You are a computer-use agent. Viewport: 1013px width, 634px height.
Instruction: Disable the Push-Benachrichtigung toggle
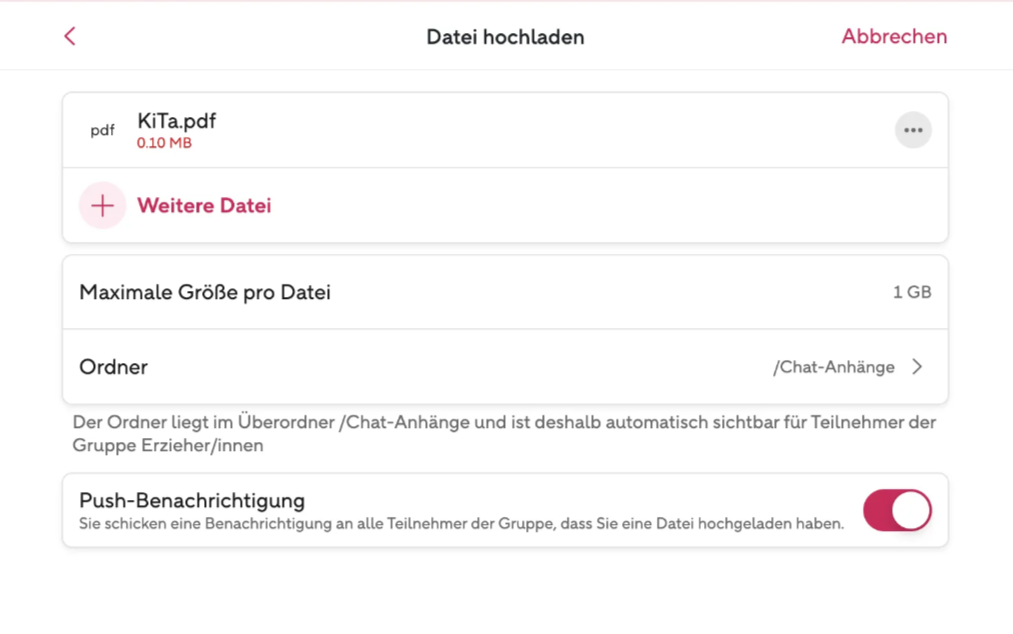click(x=897, y=510)
